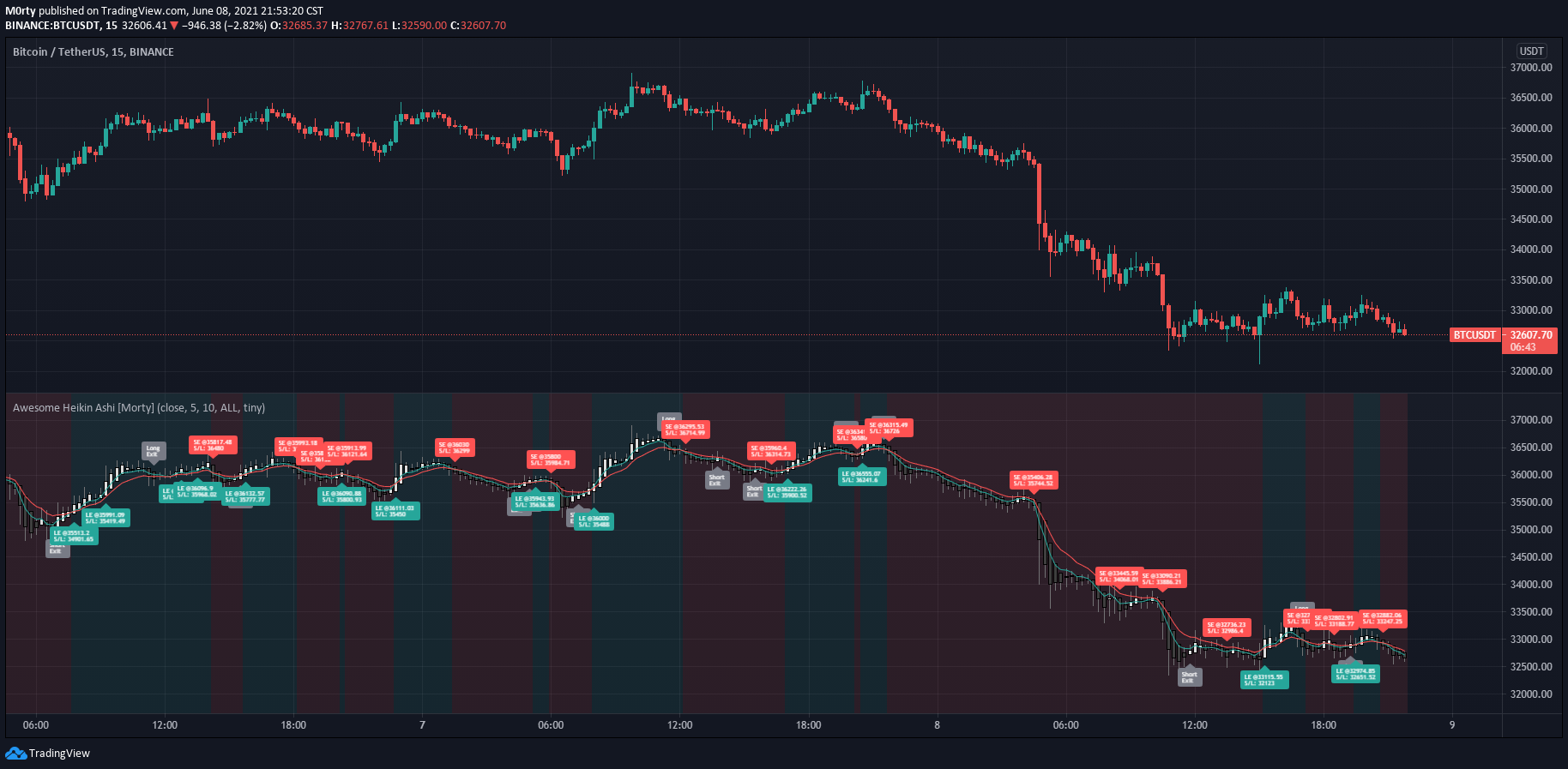Click 'Short Exit' label below the 'SE @36295.53' label
Image resolution: width=1568 pixels, height=769 pixels.
717,480
